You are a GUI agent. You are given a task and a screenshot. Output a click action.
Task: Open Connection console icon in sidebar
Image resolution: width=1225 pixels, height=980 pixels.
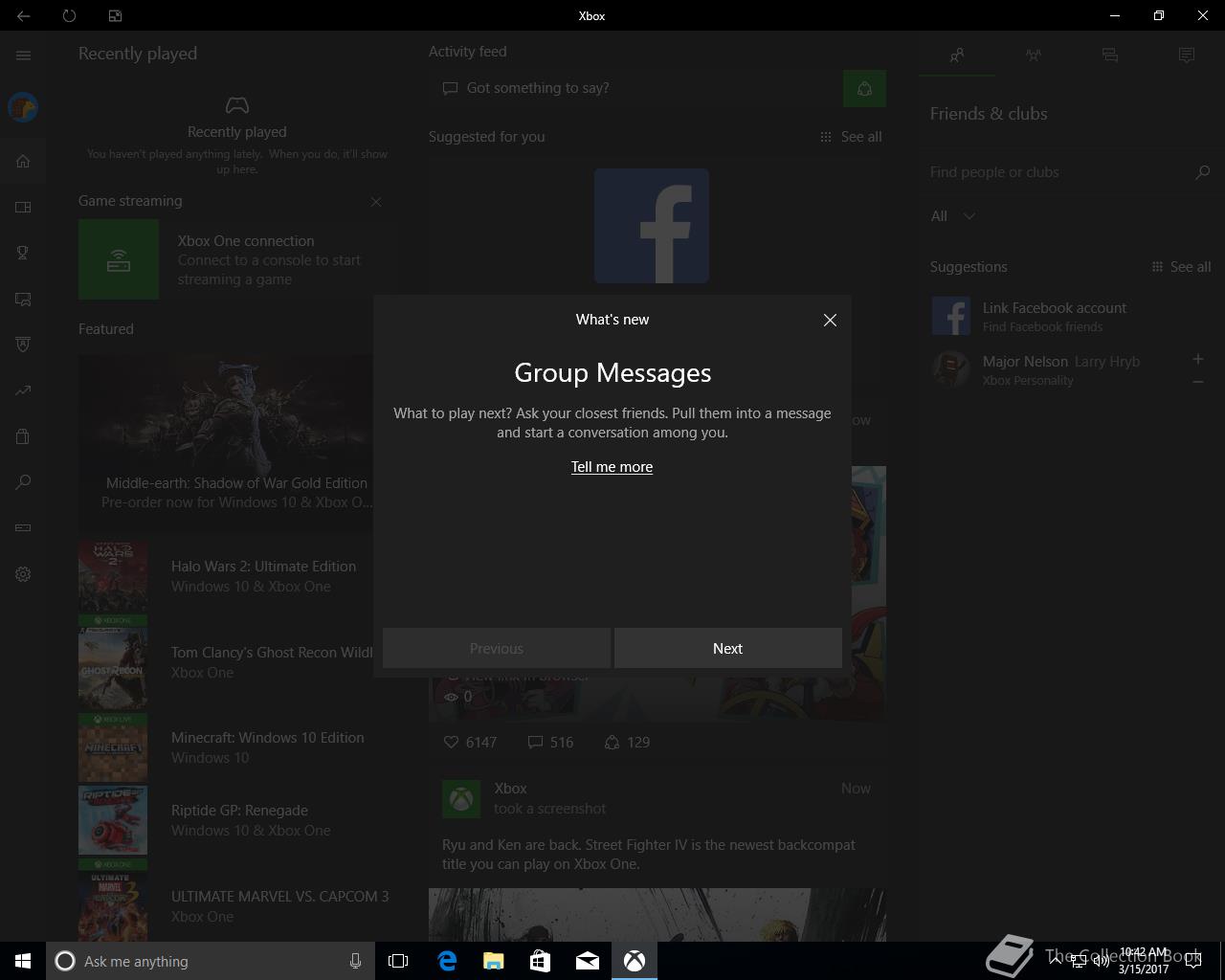pyautogui.click(x=23, y=528)
